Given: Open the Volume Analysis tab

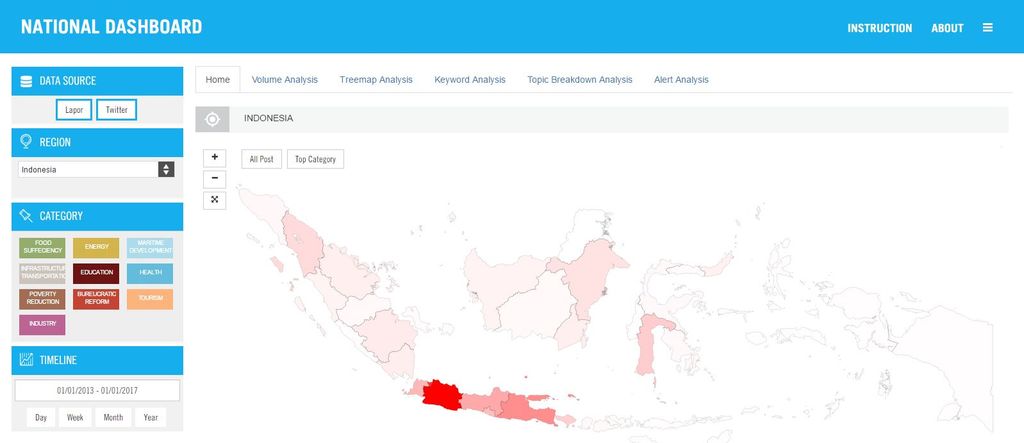Looking at the screenshot, I should (285, 80).
